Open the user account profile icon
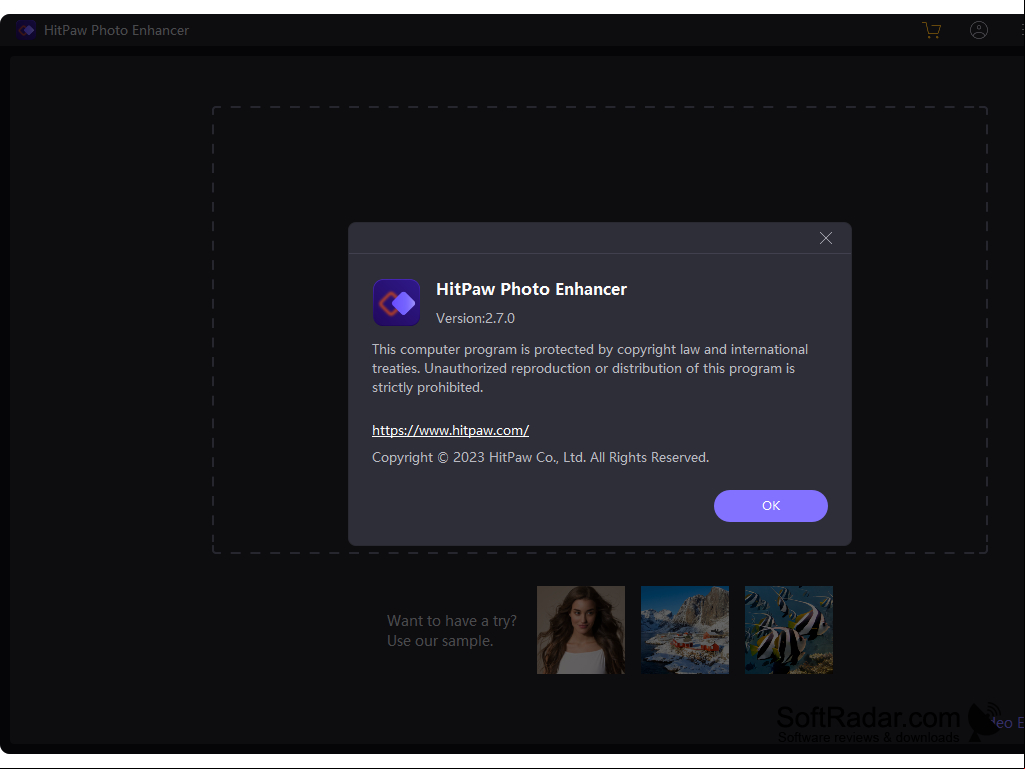 (979, 30)
